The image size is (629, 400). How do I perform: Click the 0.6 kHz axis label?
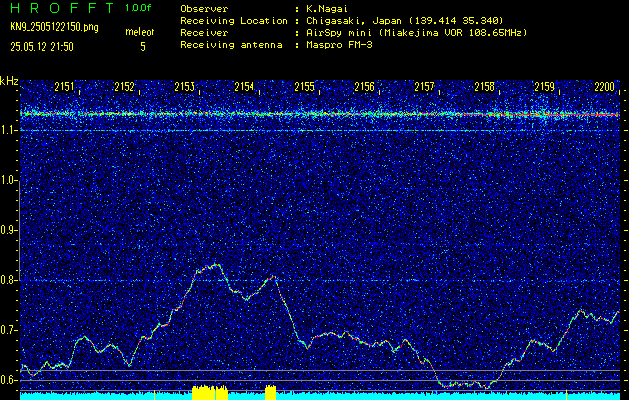pyautogui.click(x=8, y=380)
